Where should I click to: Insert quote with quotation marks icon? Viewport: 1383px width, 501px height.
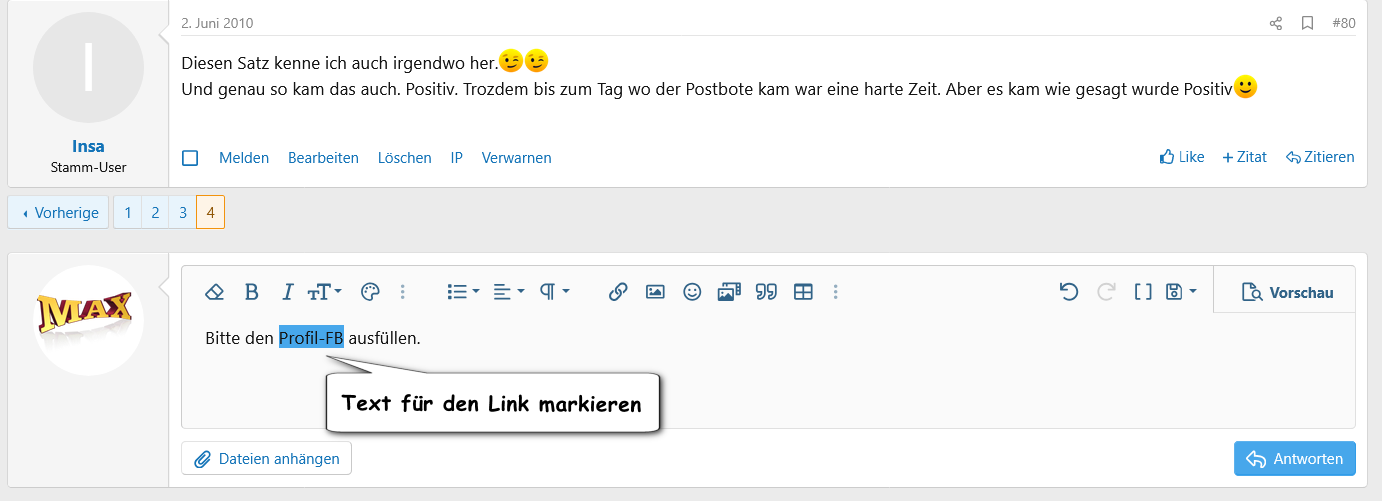[x=766, y=292]
